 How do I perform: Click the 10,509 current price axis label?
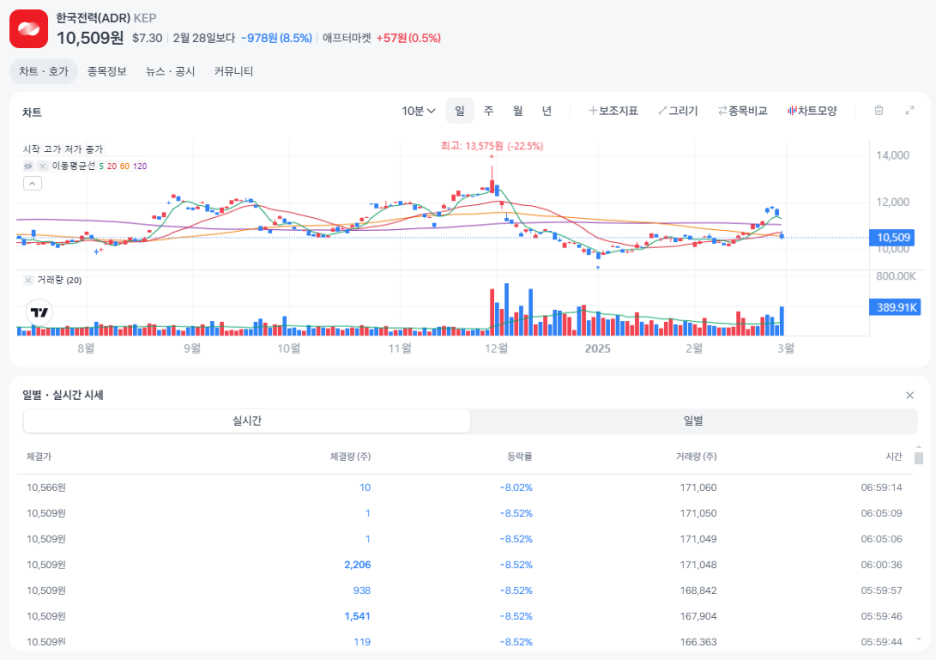pyautogui.click(x=892, y=238)
